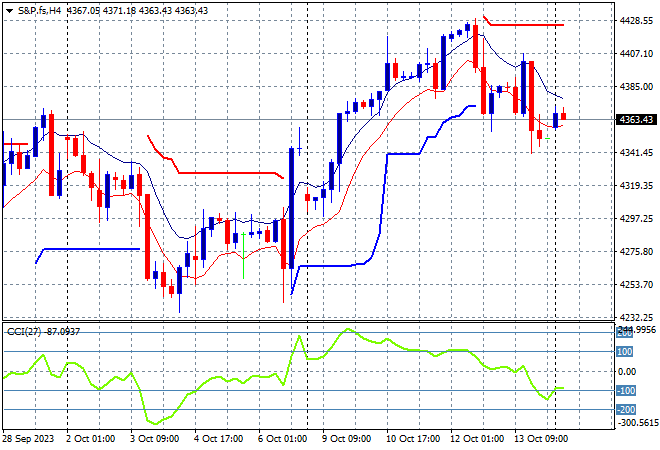The image size is (660, 450).
Task: Click the CCI 0.00 level label
Action: (x=627, y=371)
